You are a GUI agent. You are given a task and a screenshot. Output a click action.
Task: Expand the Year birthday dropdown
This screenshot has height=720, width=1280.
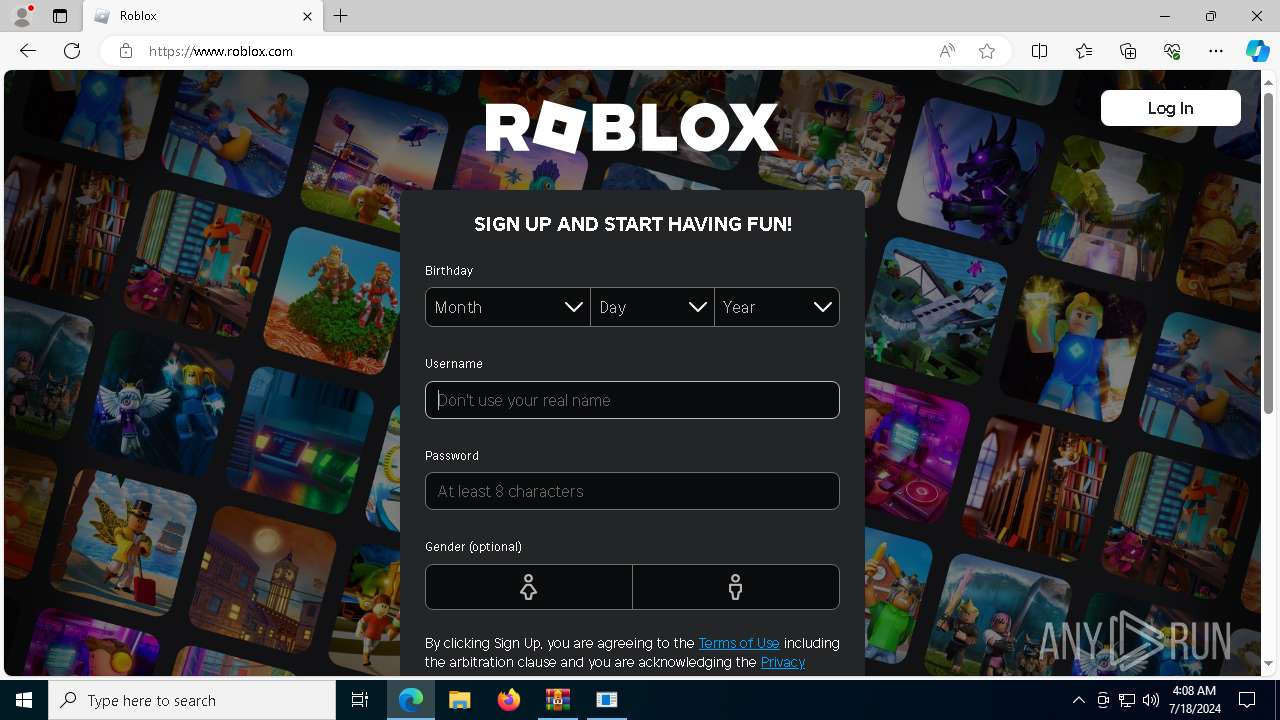777,307
